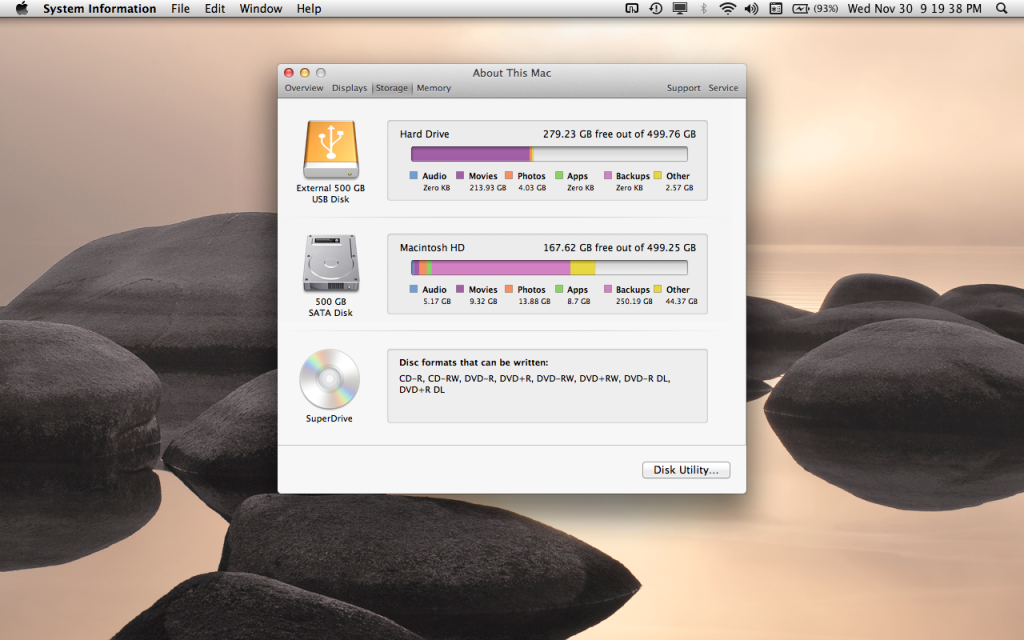Image resolution: width=1024 pixels, height=640 pixels.
Task: Close the About This Mac window
Action: (289, 72)
